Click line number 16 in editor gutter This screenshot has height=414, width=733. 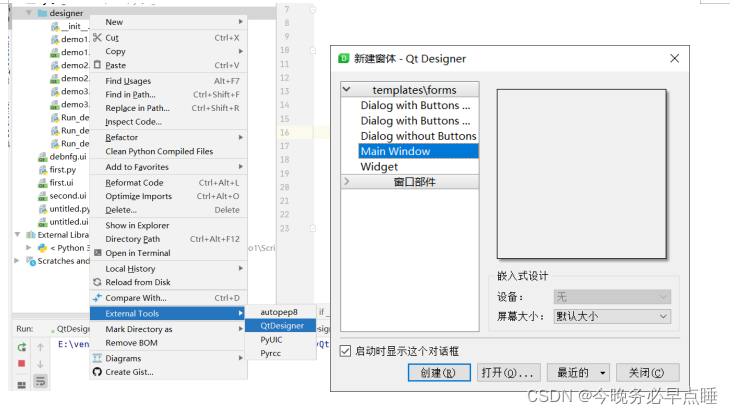285,132
